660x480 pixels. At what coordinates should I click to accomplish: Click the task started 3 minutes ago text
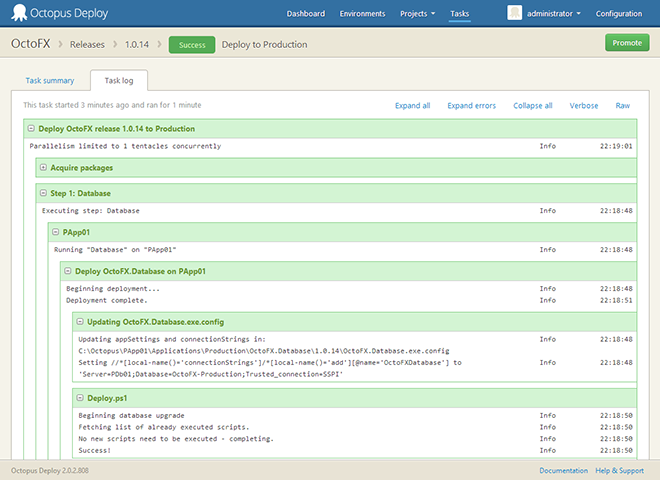tap(112, 105)
